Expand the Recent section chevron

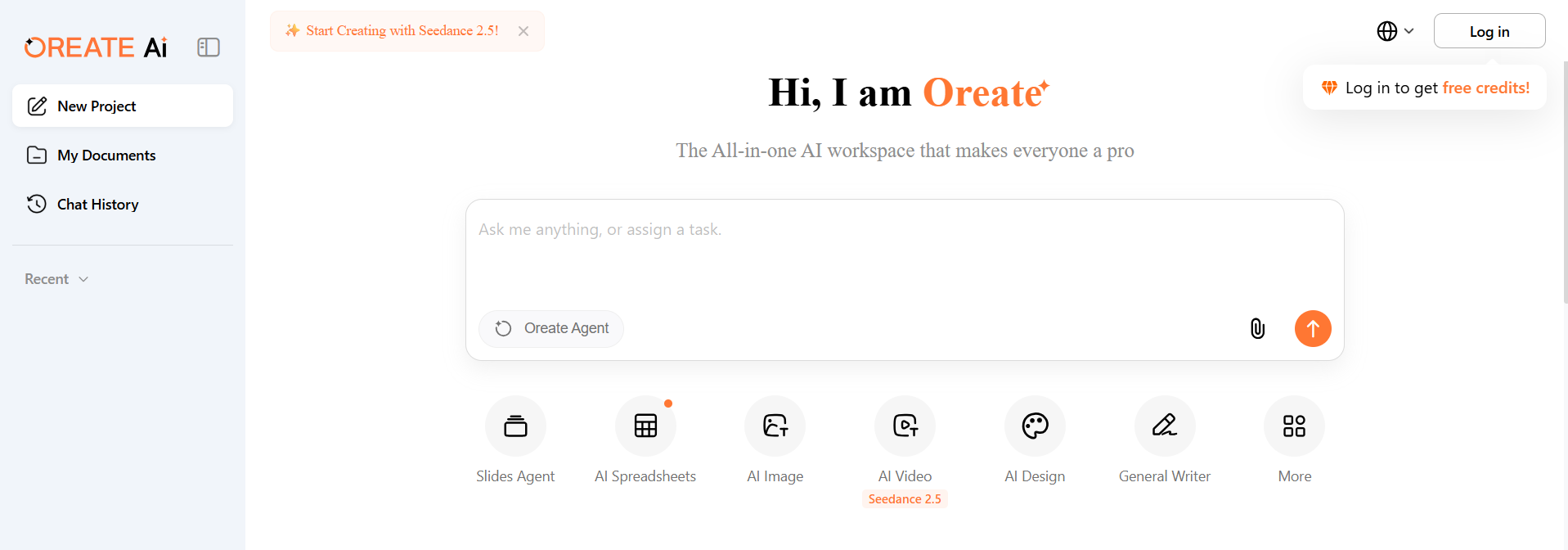pyautogui.click(x=83, y=279)
